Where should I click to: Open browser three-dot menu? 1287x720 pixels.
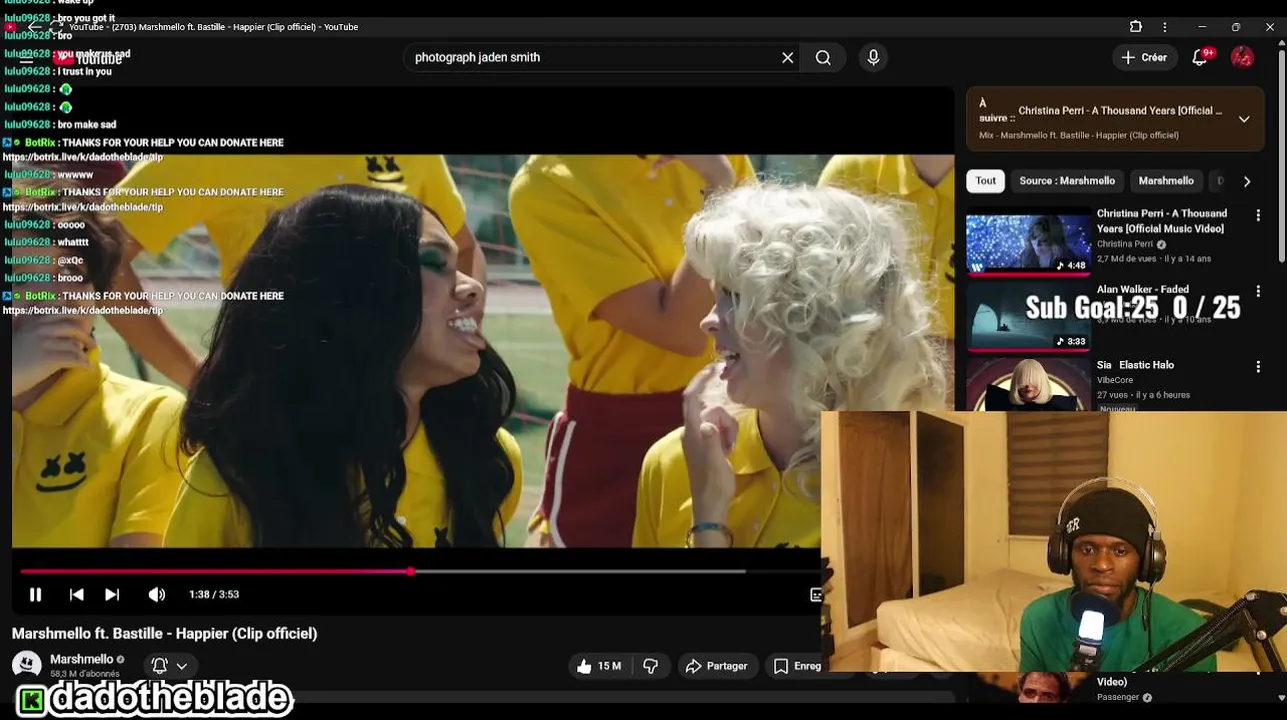[1165, 27]
